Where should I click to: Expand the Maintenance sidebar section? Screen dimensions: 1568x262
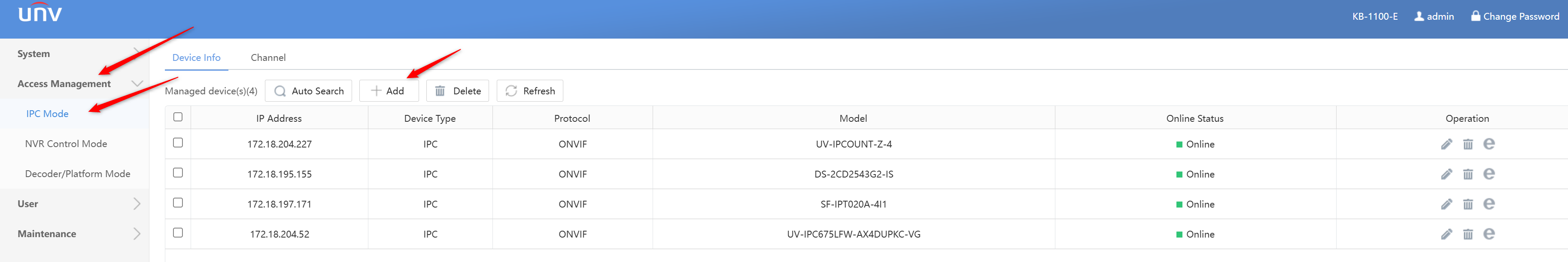[74, 234]
